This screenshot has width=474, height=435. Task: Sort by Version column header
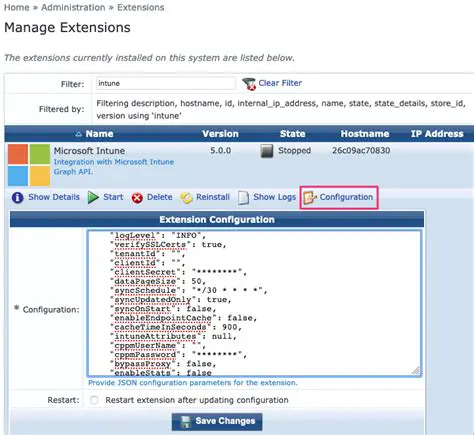(x=220, y=134)
